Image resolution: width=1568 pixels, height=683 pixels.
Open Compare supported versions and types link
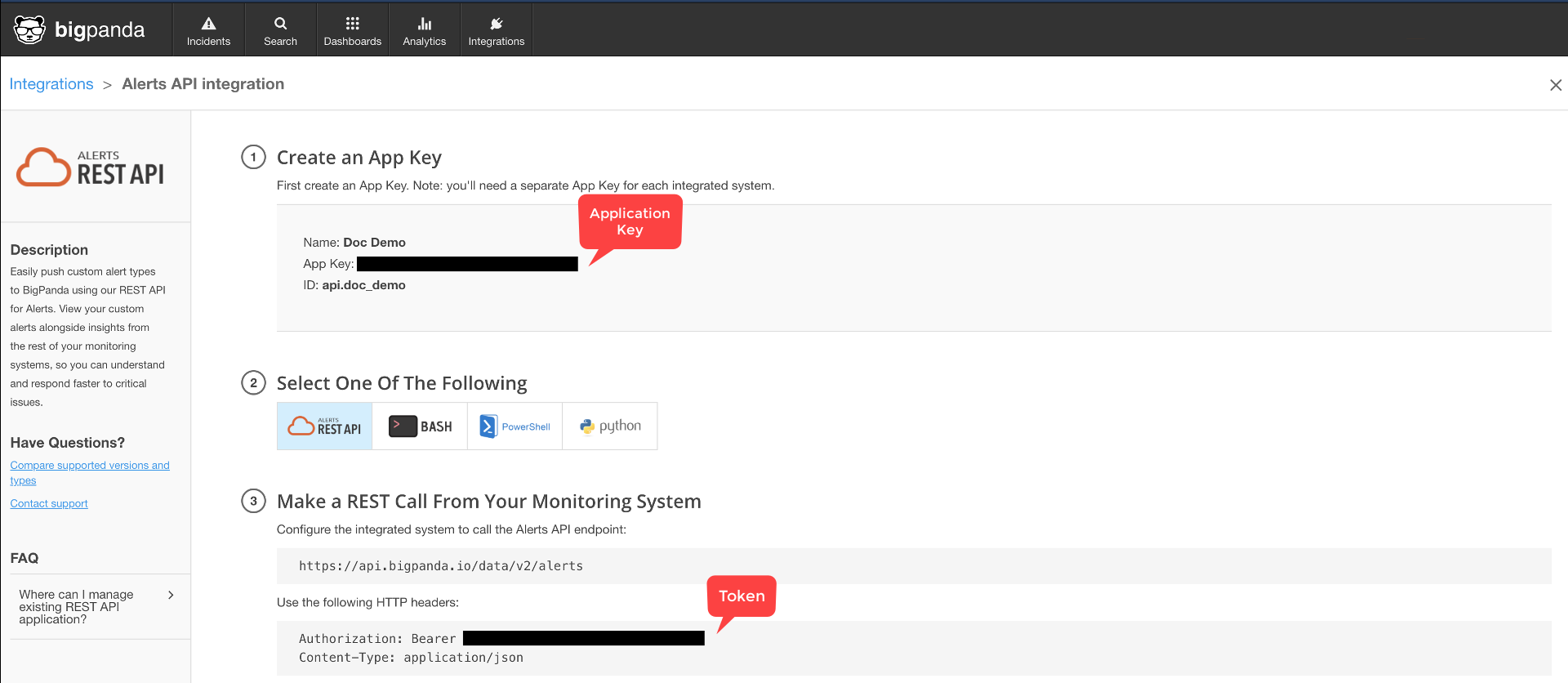89,466
